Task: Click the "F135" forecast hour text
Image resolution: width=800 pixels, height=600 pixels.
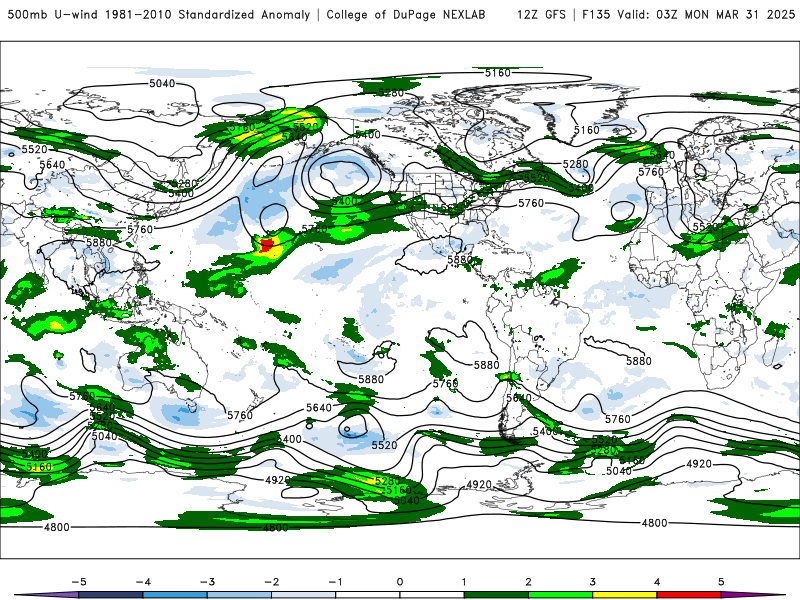Action: [x=596, y=14]
